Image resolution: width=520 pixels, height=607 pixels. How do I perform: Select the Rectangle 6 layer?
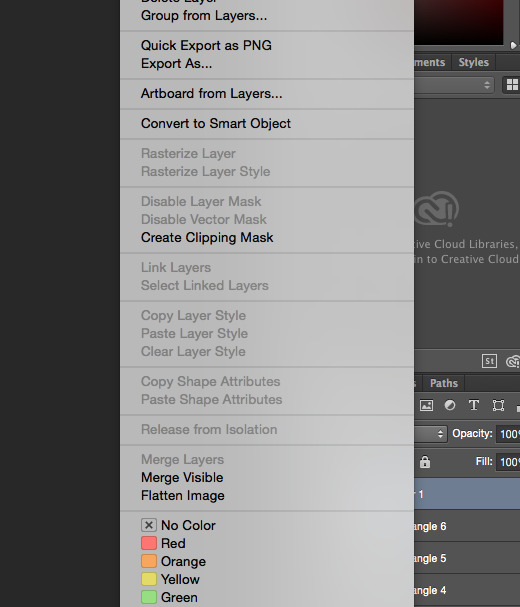point(467,526)
